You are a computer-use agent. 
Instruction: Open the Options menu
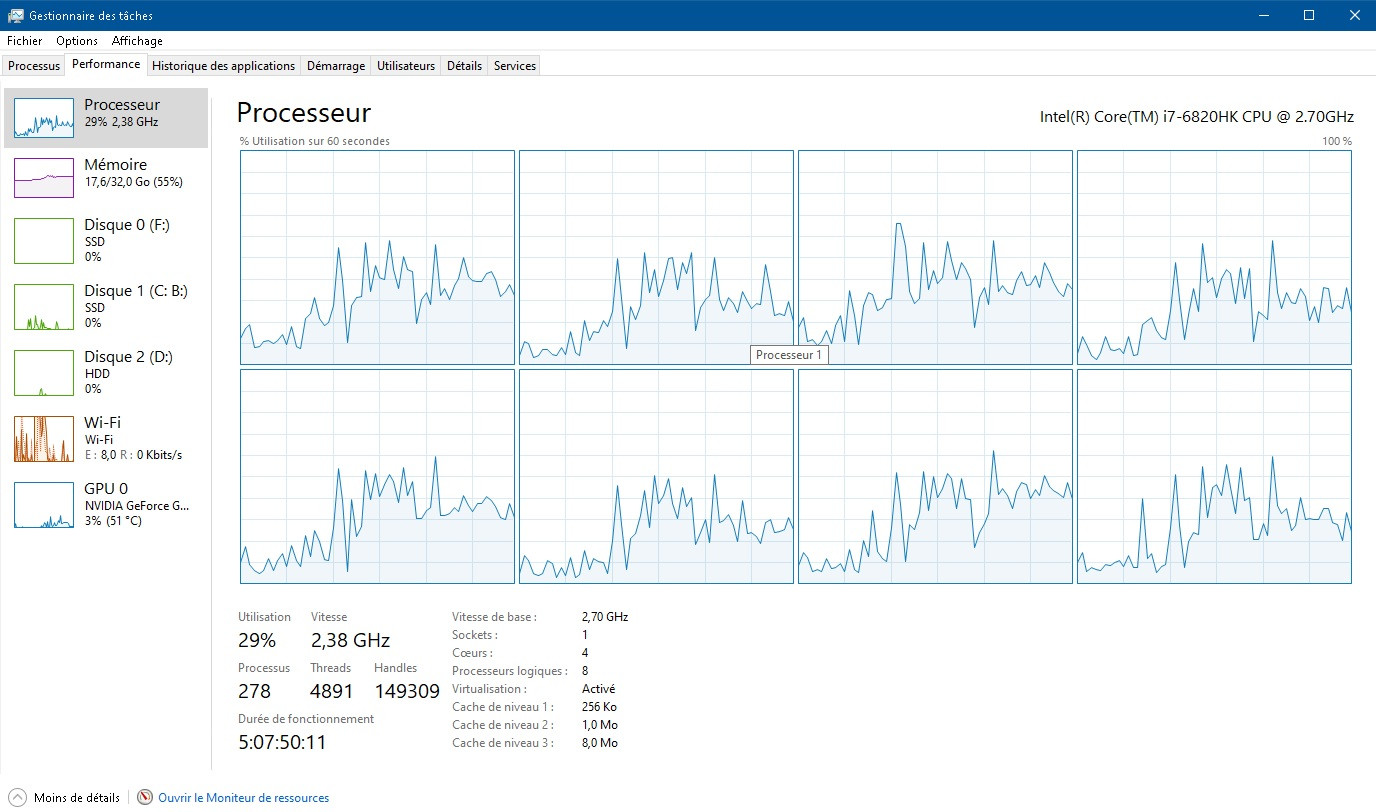pos(77,41)
